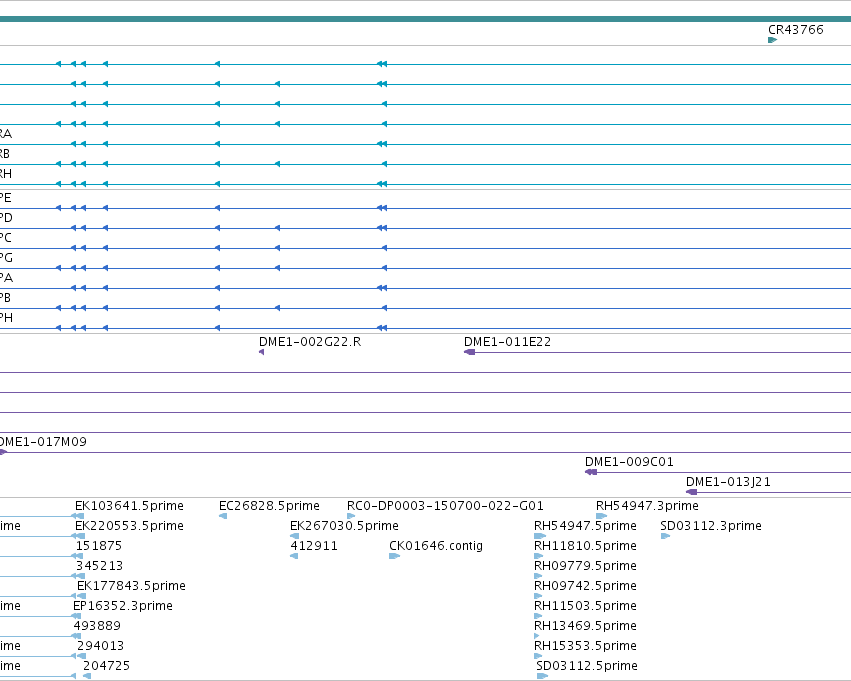Click the EK220553.5prime EST label

click(129, 526)
